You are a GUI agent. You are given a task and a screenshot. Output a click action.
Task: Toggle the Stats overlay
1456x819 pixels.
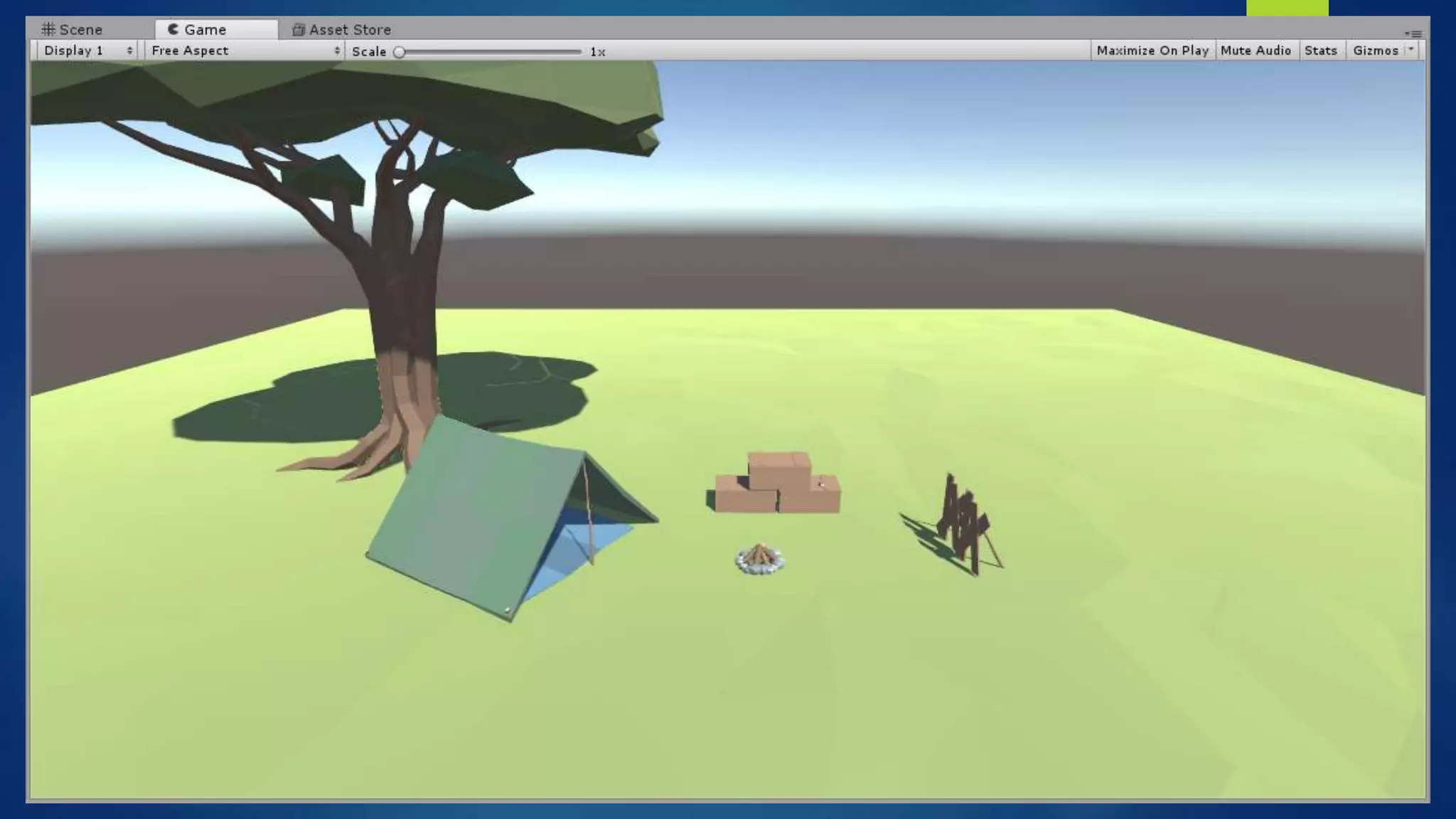point(1320,50)
